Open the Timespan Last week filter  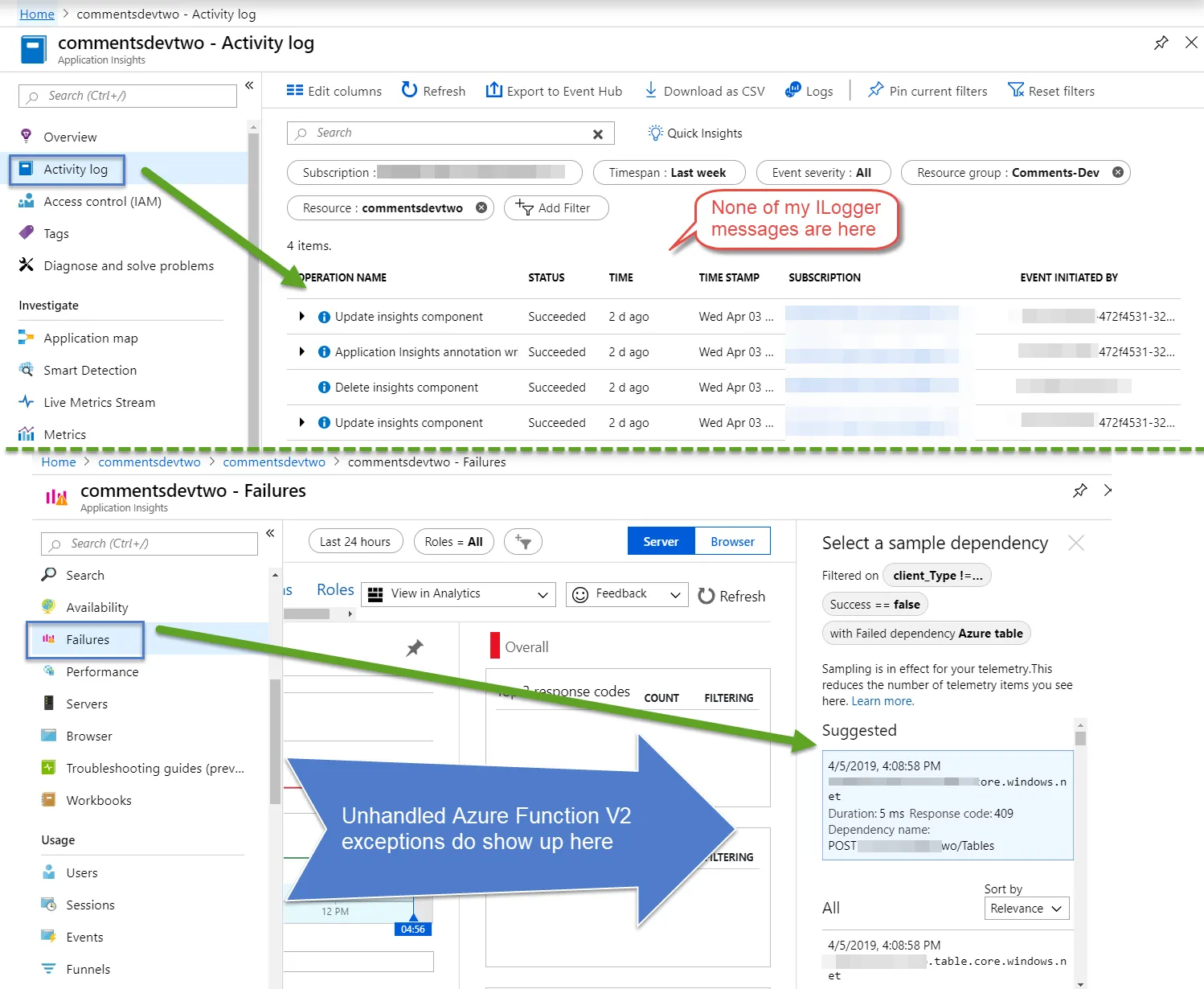[x=669, y=172]
